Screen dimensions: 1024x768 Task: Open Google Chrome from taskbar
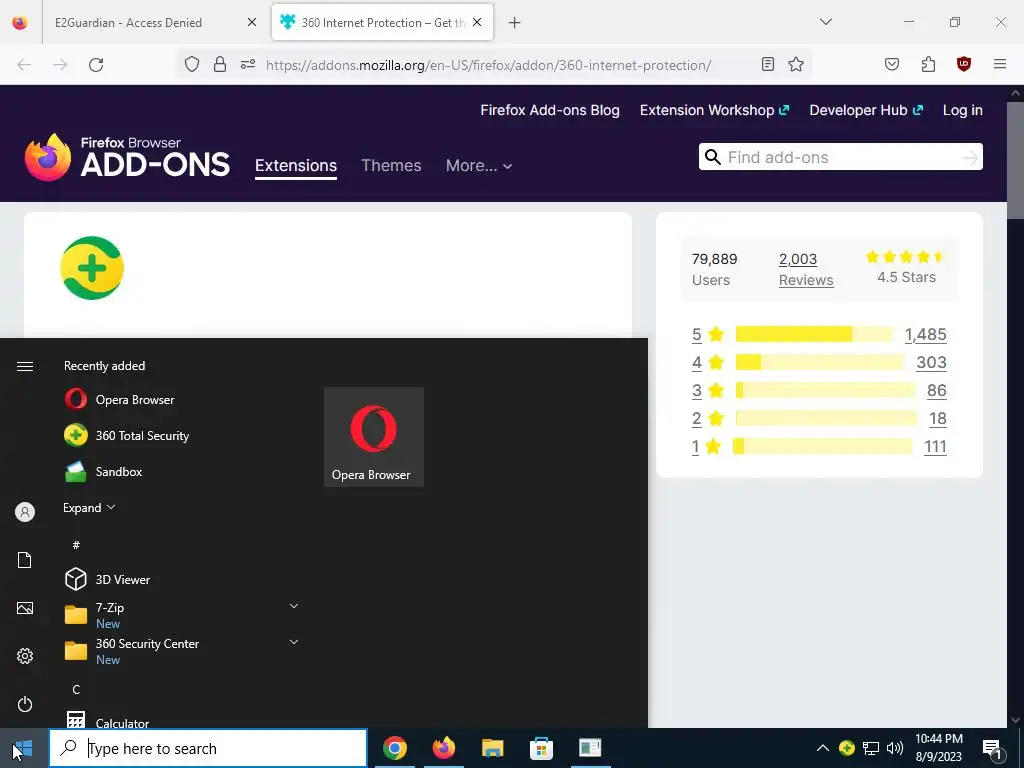(394, 748)
